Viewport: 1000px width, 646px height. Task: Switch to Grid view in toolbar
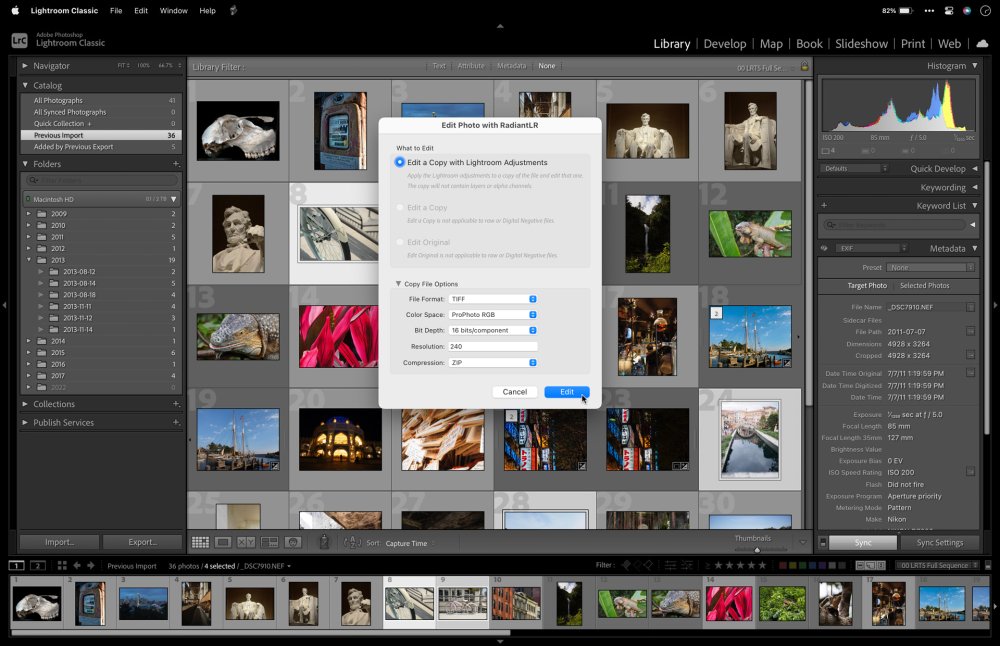[x=200, y=542]
